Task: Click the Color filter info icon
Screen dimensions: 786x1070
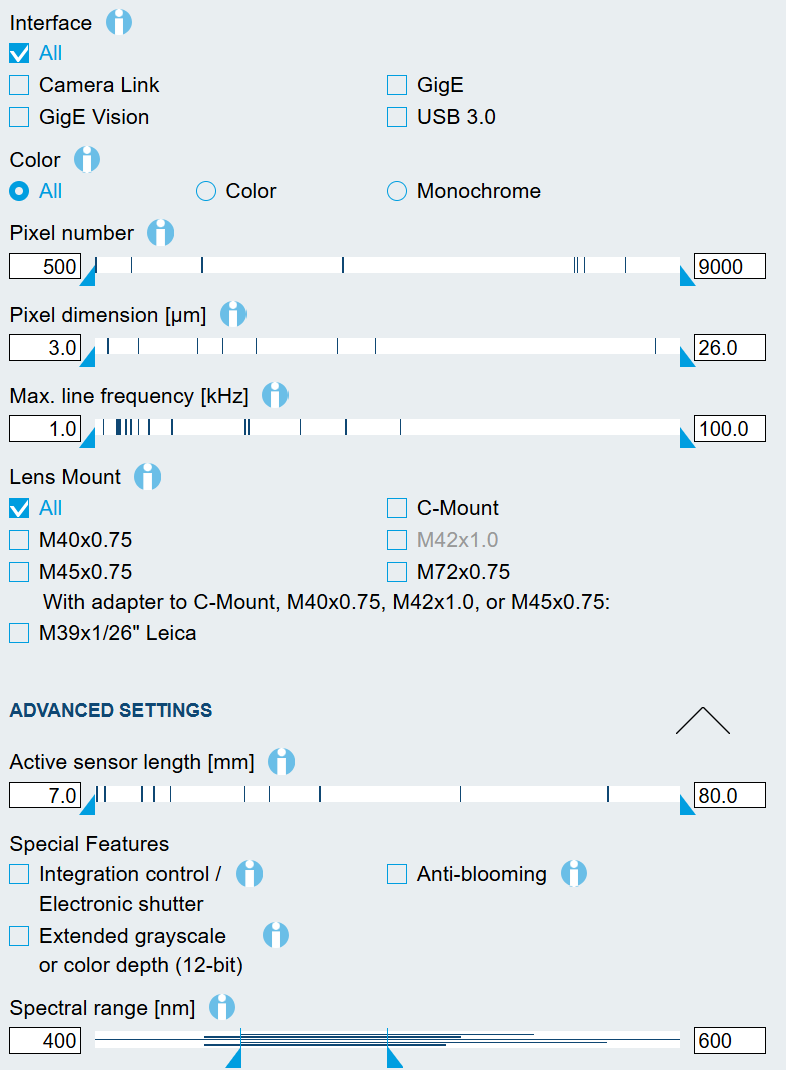Action: pyautogui.click(x=87, y=159)
